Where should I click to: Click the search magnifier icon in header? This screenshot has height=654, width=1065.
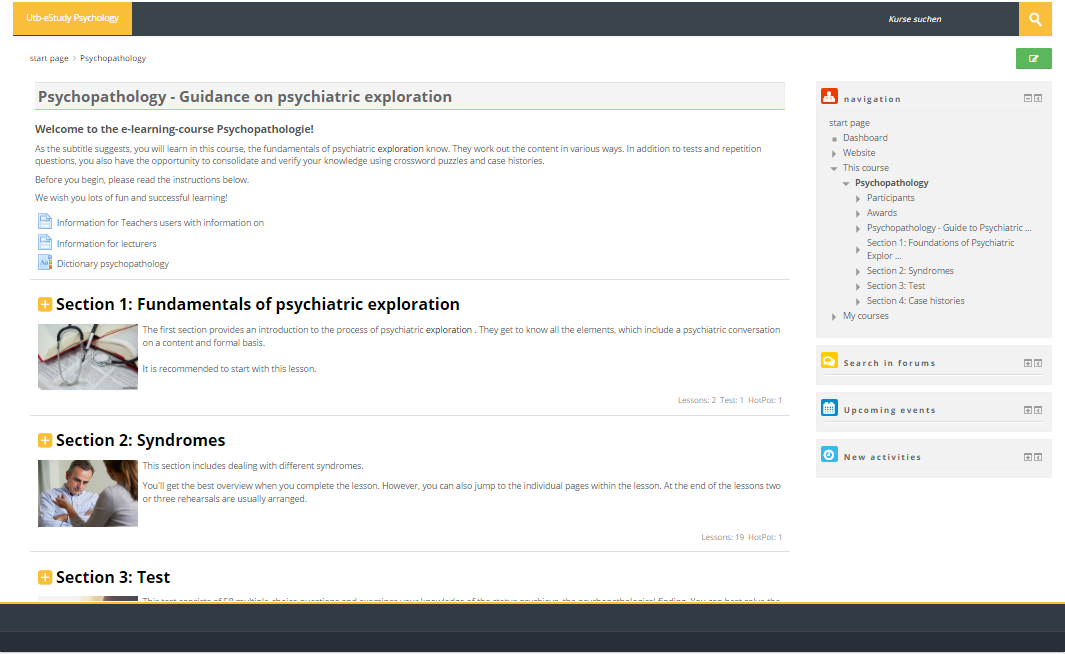pyautogui.click(x=1035, y=19)
